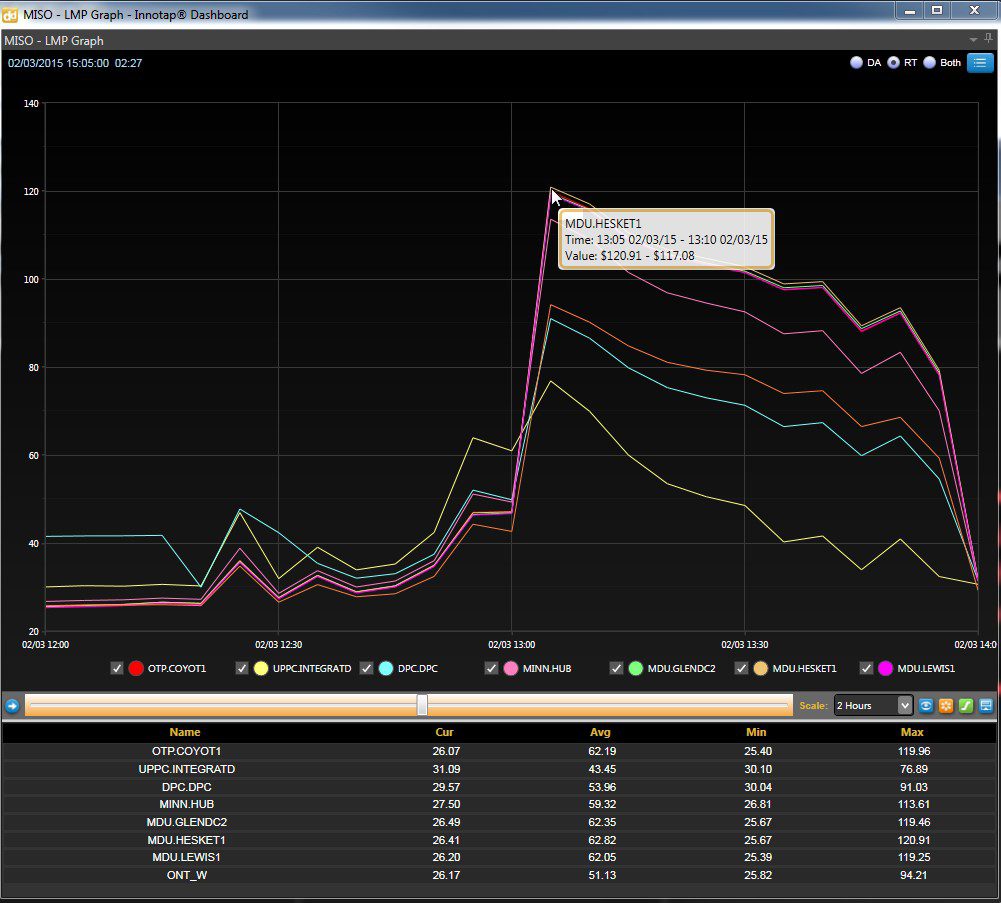Click Min value 26.81 for MINN.HUB
The width and height of the screenshot is (1001, 903).
tap(758, 804)
